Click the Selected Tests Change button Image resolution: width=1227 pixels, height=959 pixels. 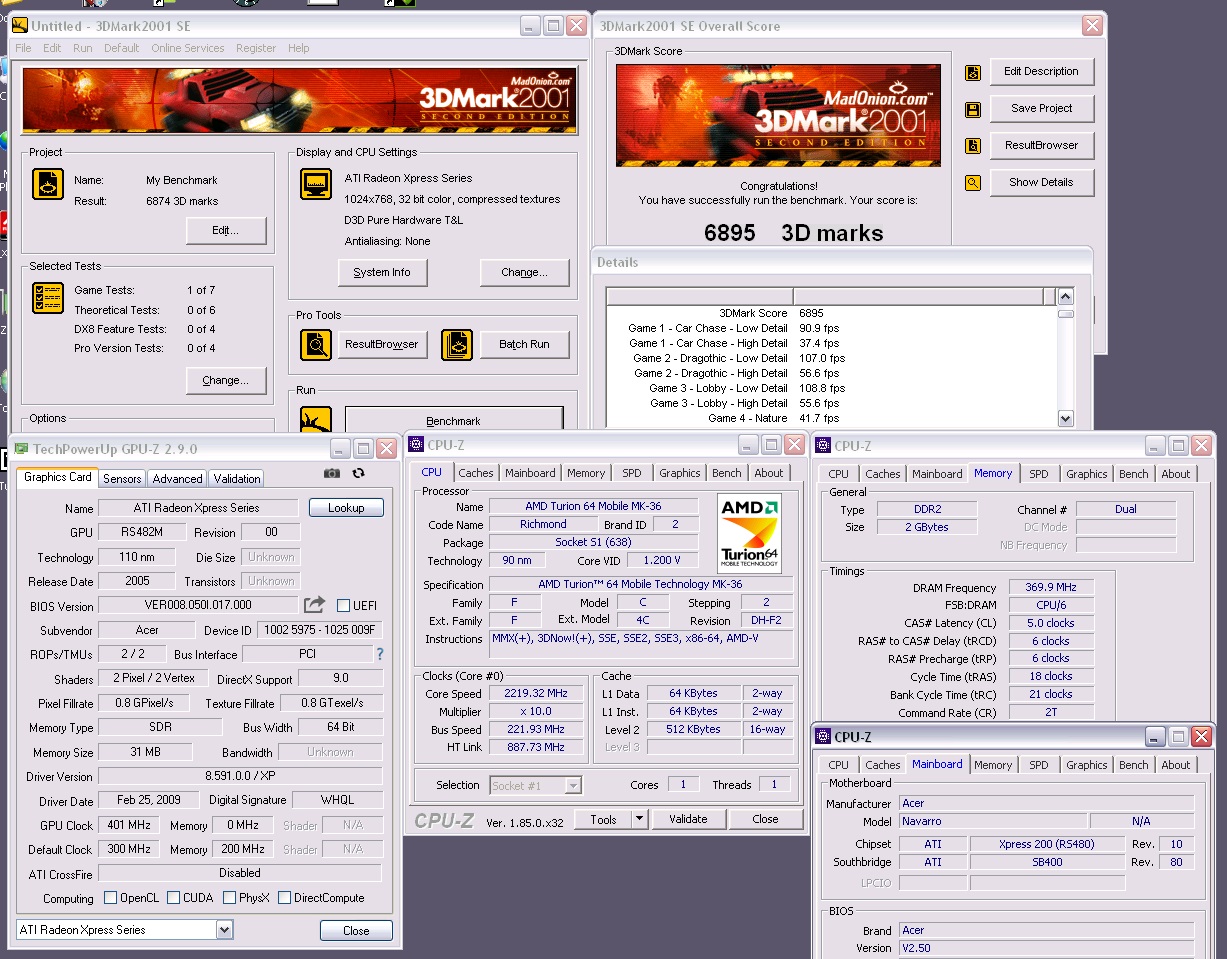[x=226, y=380]
